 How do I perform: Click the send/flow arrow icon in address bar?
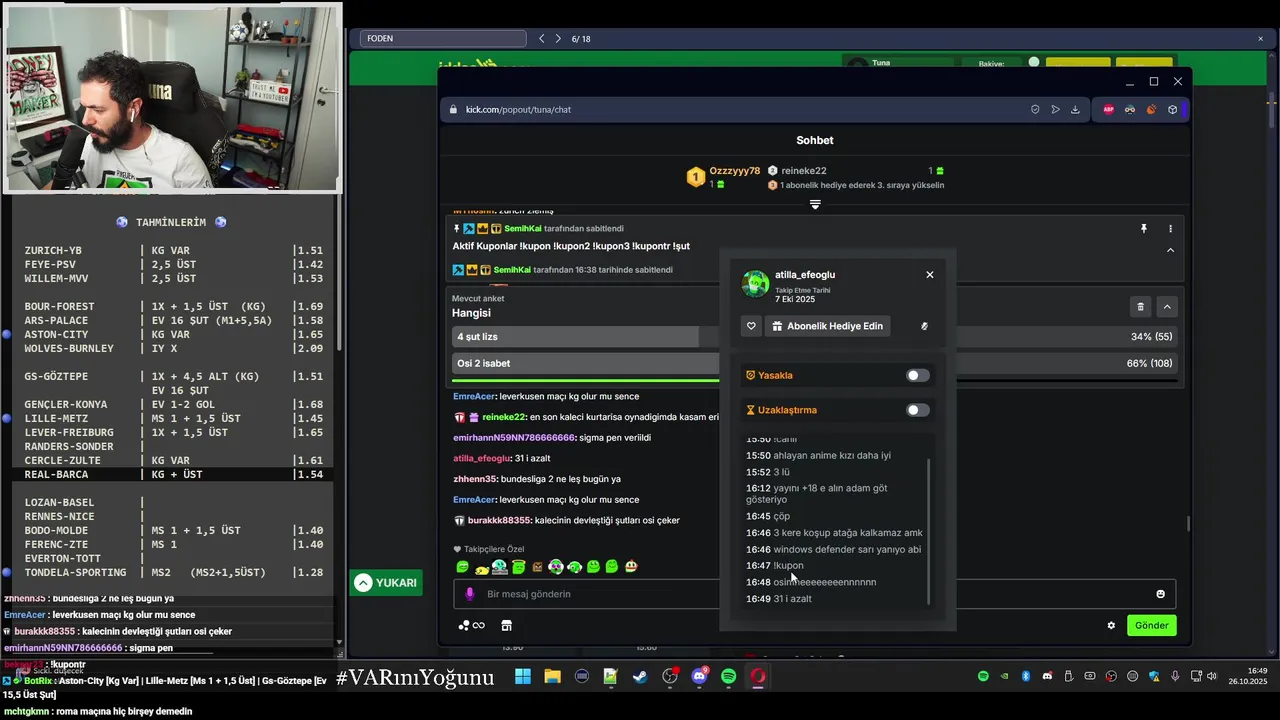1055,109
